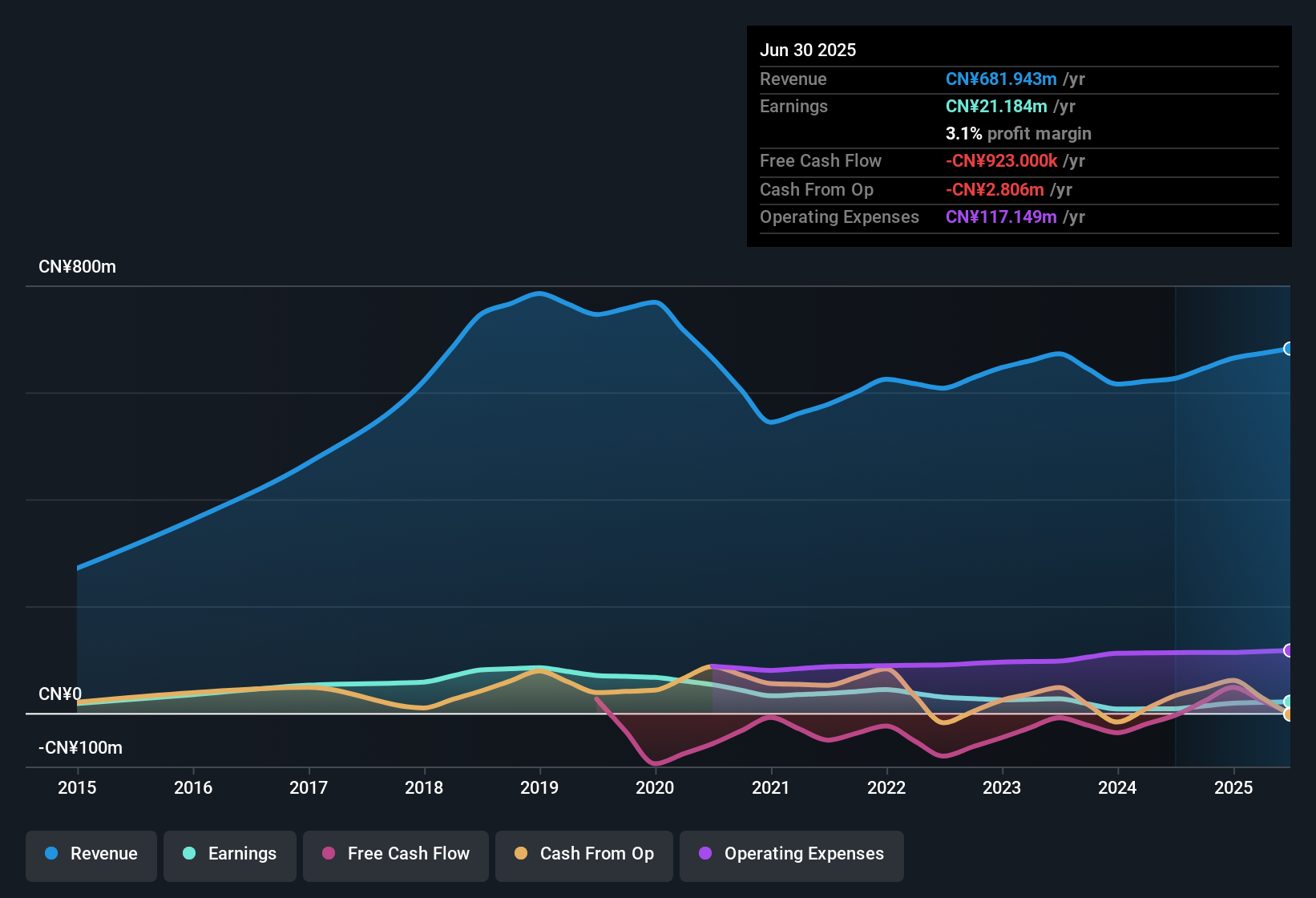This screenshot has height=898, width=1316.
Task: Click the teal Earnings endpoint marker
Action: (x=1288, y=702)
